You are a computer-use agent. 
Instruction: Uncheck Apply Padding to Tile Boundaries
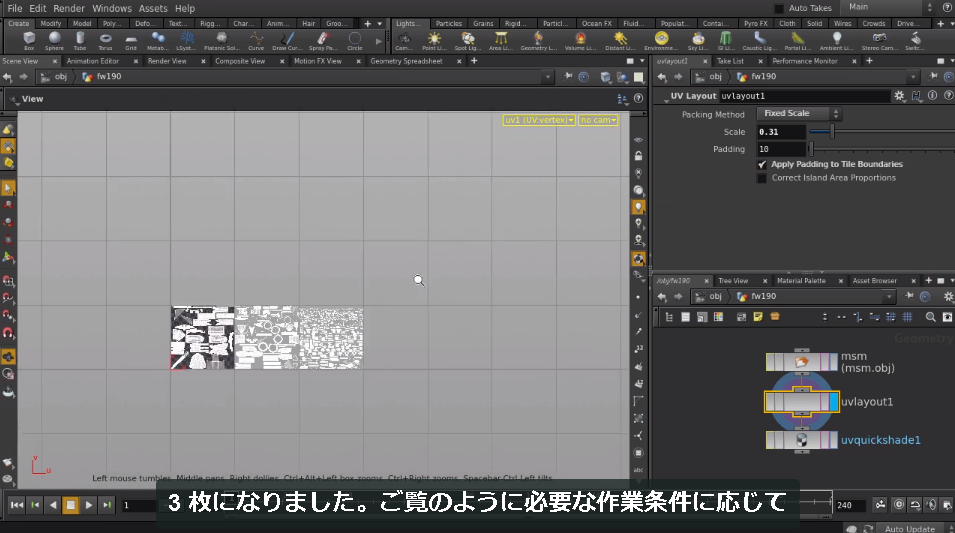coord(761,164)
